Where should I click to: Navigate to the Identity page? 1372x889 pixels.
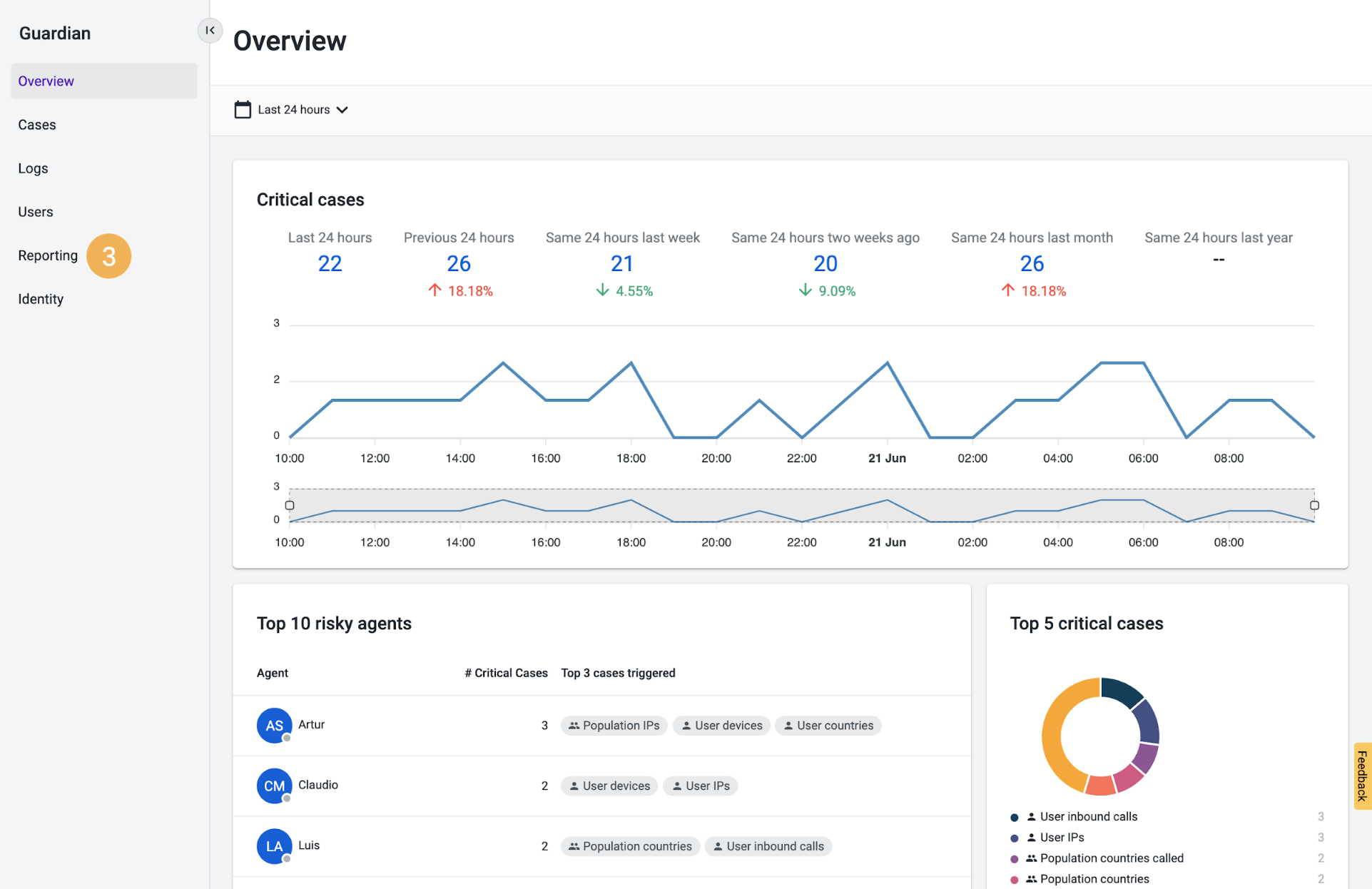pos(40,299)
